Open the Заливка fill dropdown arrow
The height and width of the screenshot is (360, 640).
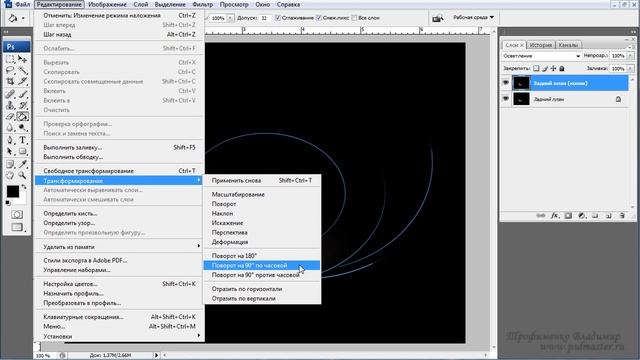coord(630,69)
